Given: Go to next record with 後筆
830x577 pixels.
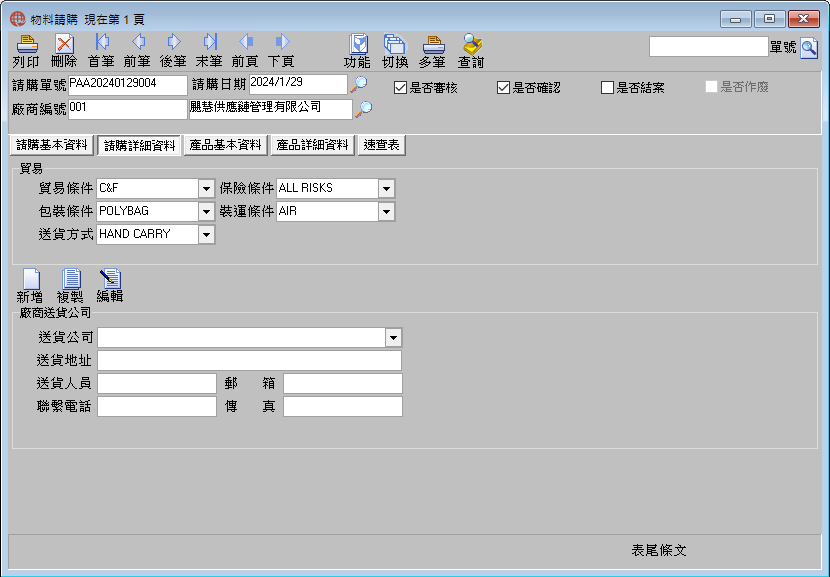Looking at the screenshot, I should point(174,51).
